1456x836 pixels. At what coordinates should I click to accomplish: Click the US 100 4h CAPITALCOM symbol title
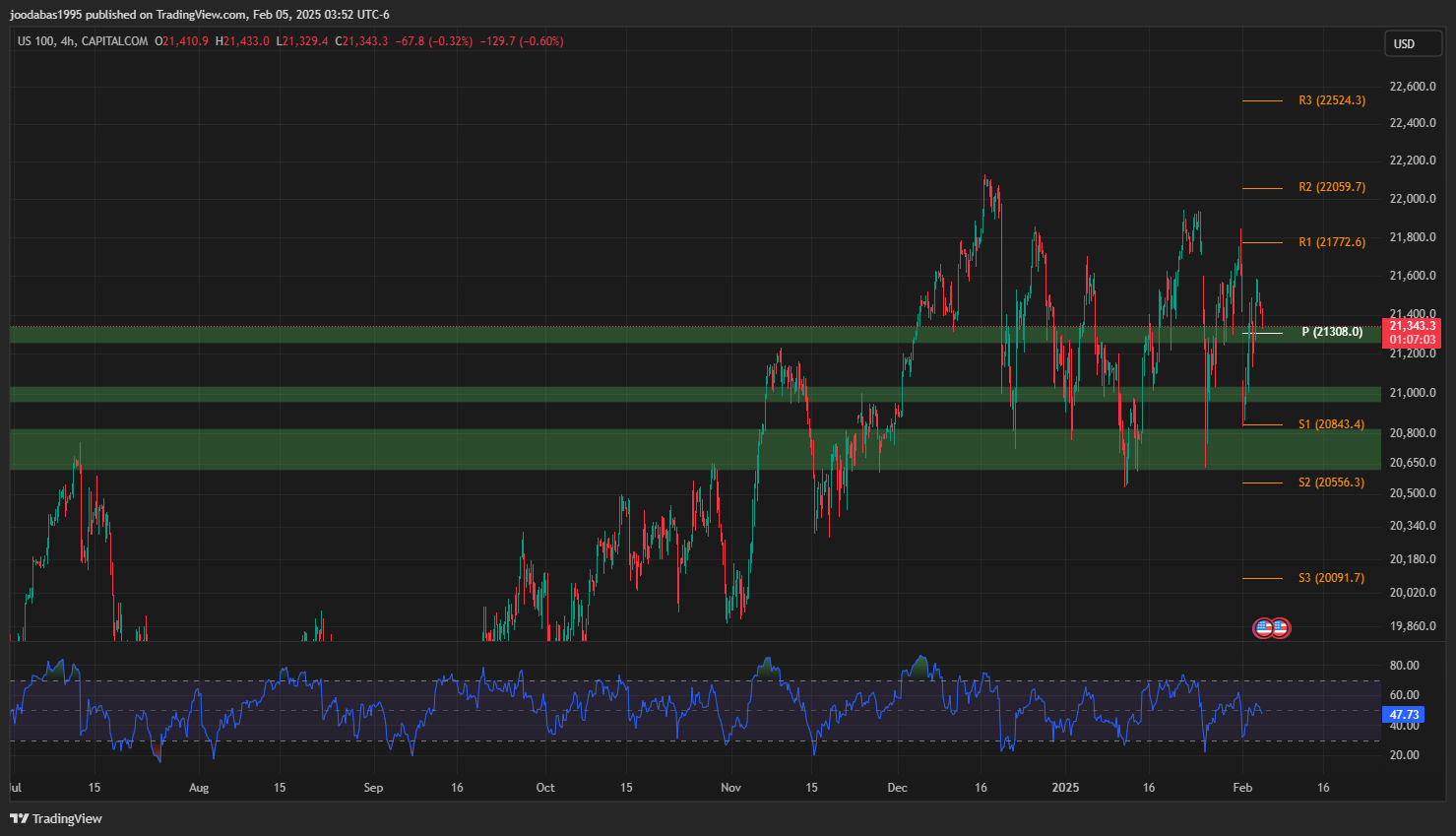coord(83,41)
